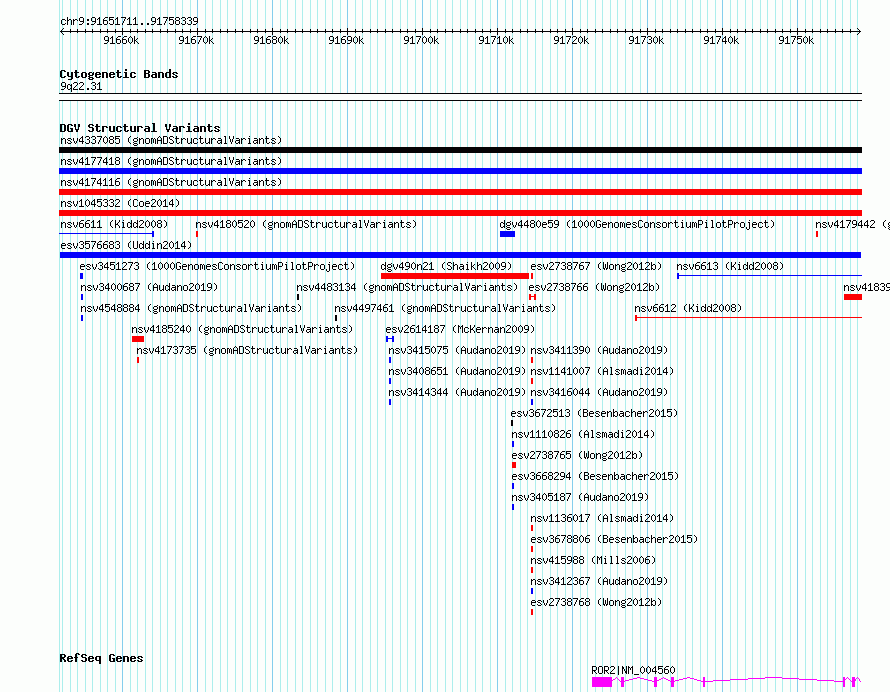Open the nsv1045332 (Coe2014) label
The height and width of the screenshot is (692, 890).
tap(120, 203)
